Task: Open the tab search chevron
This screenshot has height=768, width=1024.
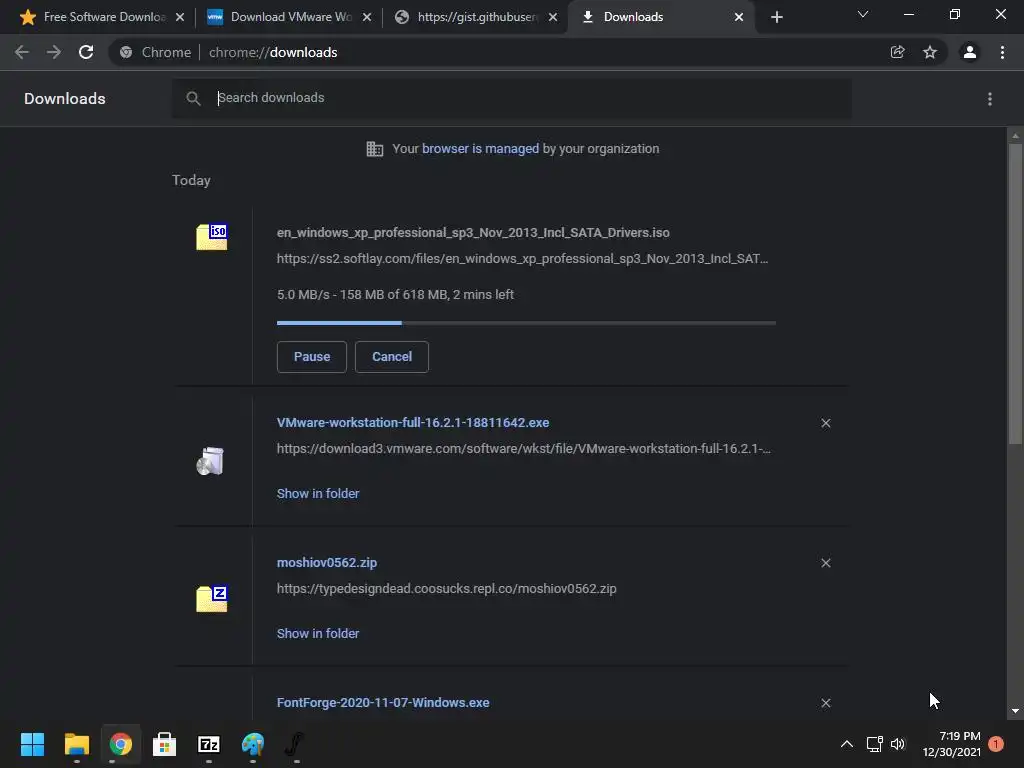Action: click(x=863, y=14)
